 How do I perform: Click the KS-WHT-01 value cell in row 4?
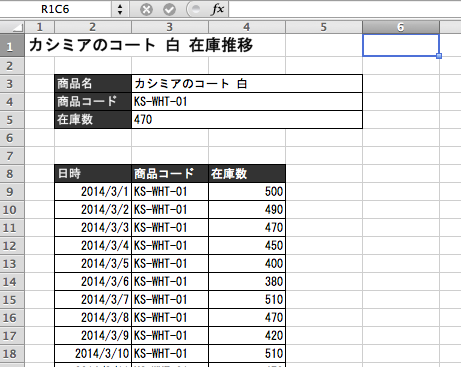point(247,102)
